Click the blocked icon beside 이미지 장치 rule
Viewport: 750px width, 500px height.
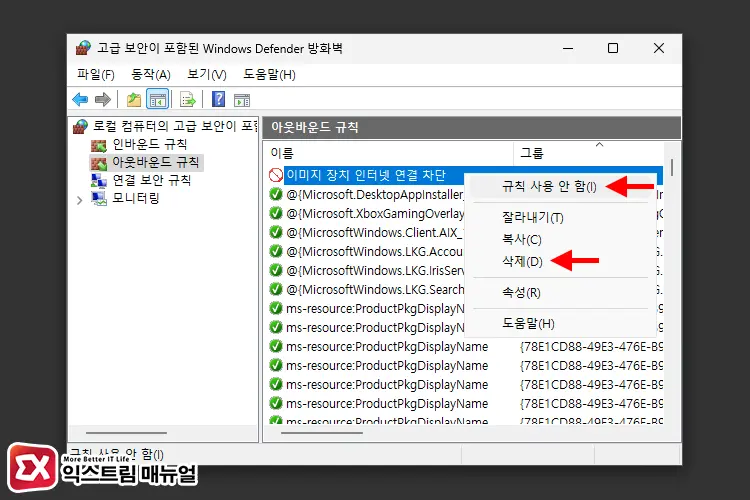276,175
